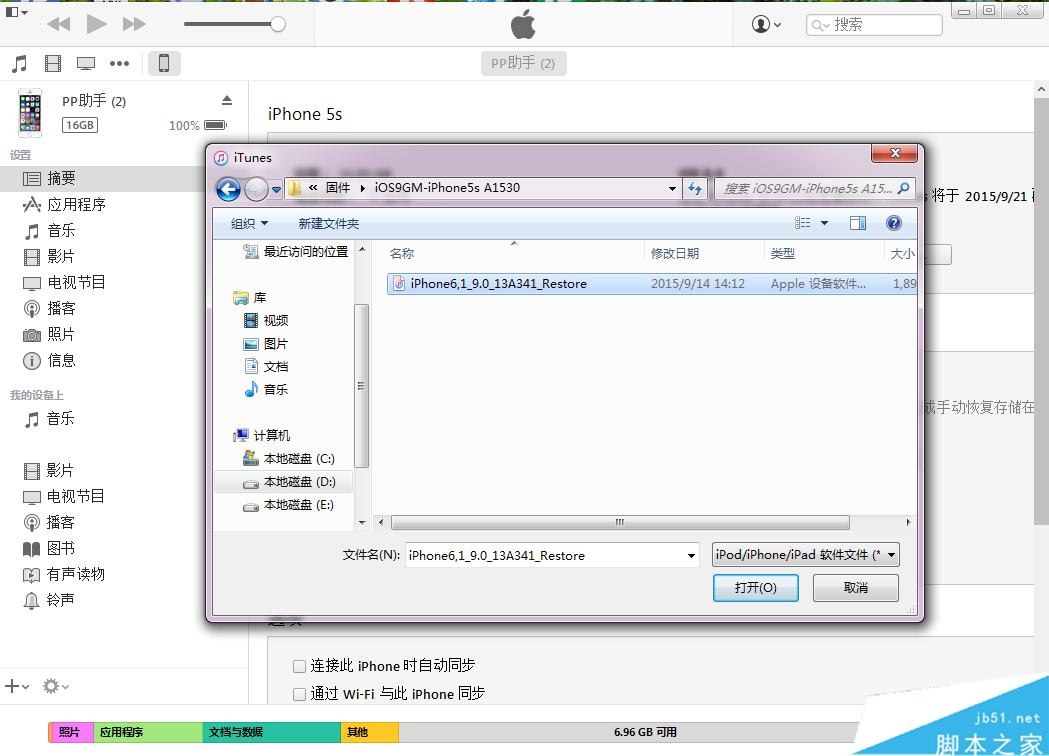Select 库 libraries in navigation tree
Viewport: 1049px width, 756px height.
coord(250,298)
